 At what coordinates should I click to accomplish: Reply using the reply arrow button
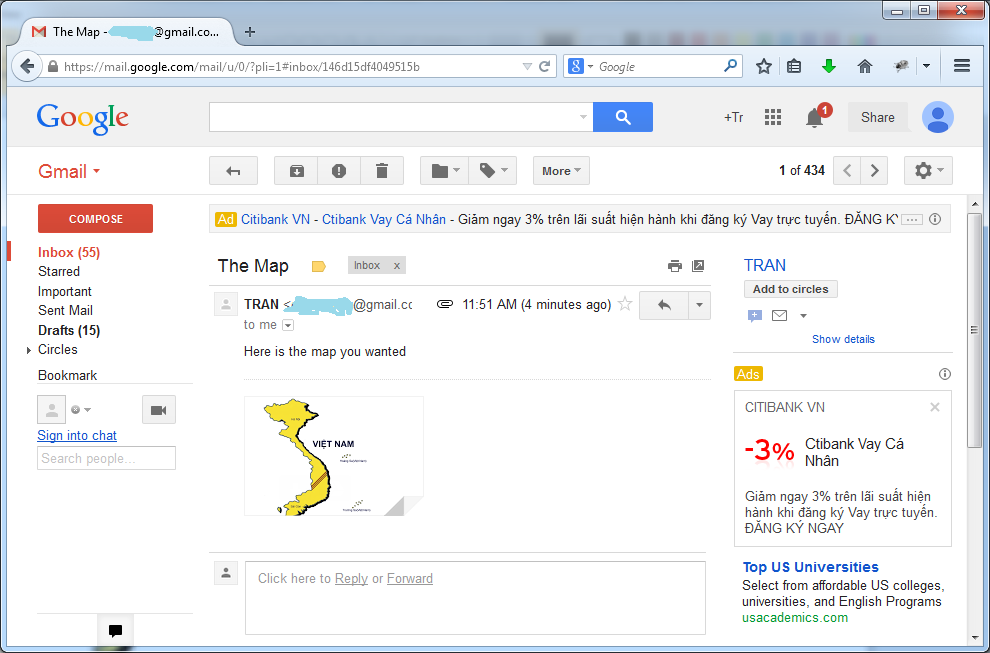[x=664, y=305]
